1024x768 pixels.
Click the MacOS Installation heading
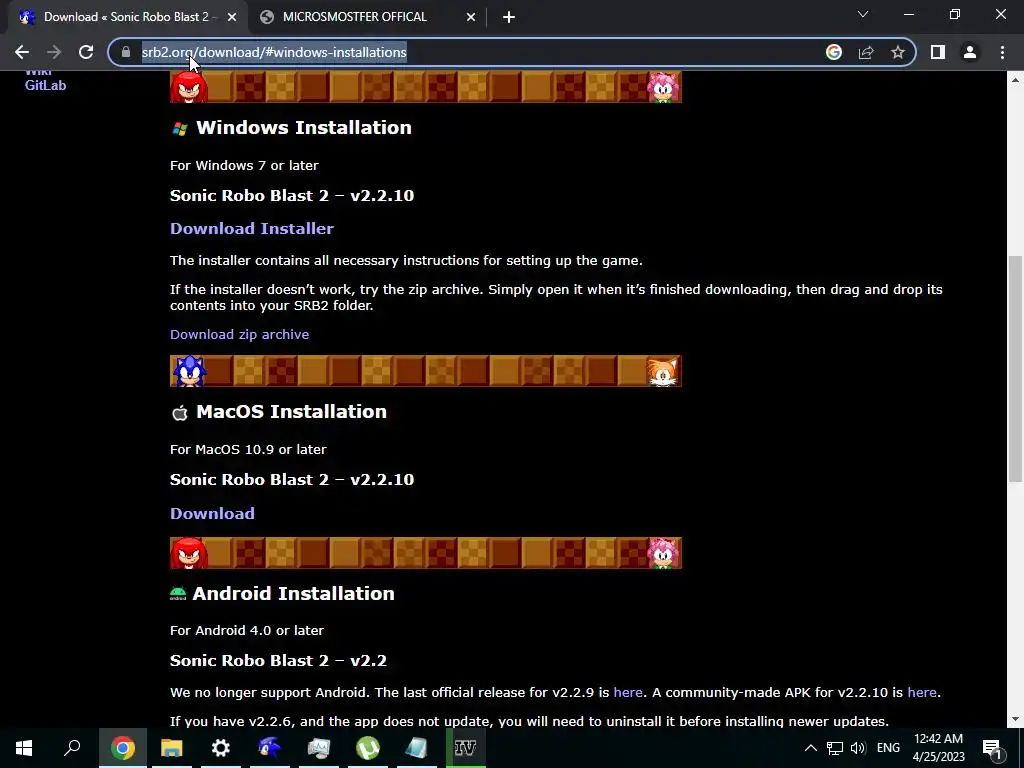point(291,411)
